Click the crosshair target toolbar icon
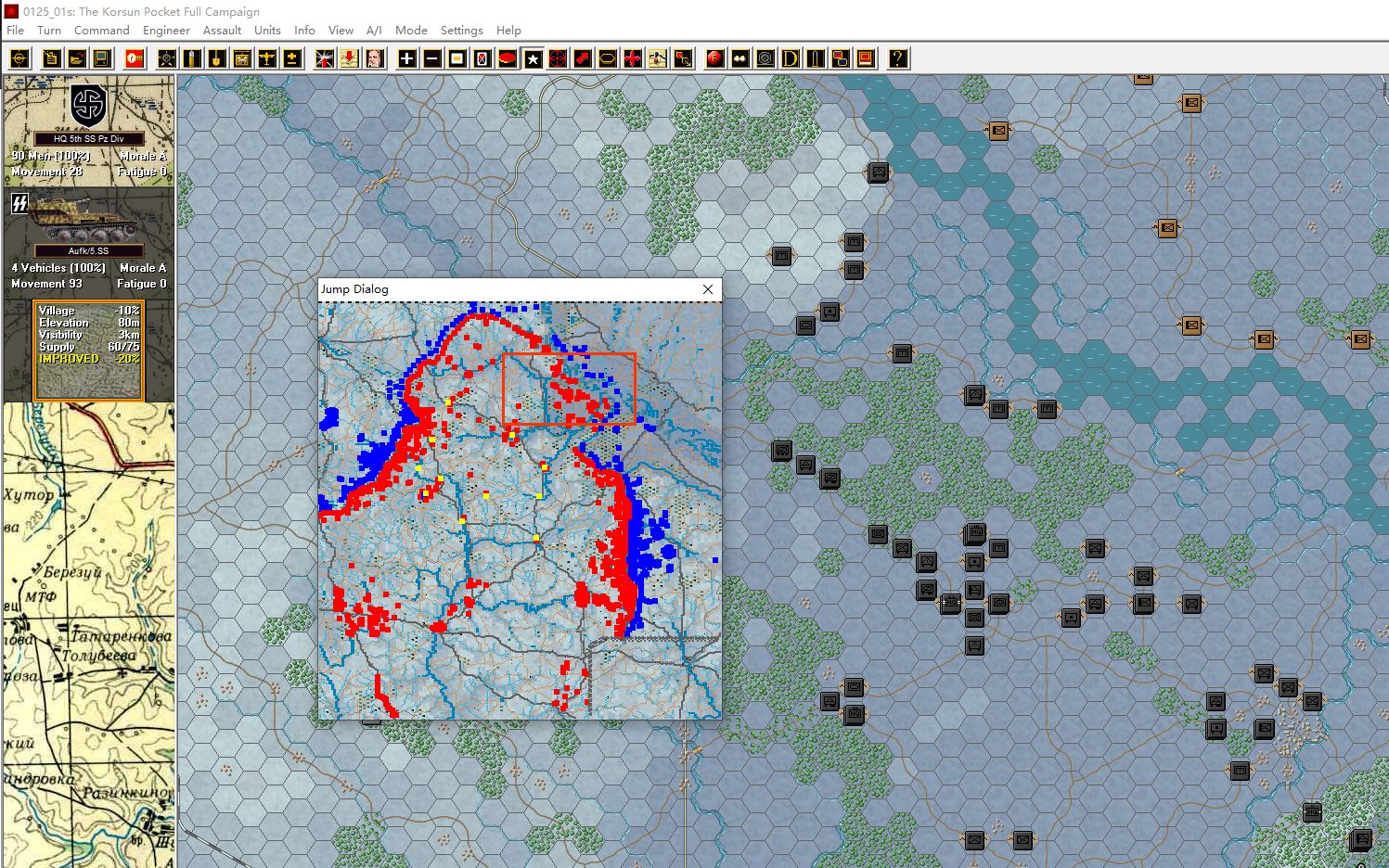 (19, 58)
